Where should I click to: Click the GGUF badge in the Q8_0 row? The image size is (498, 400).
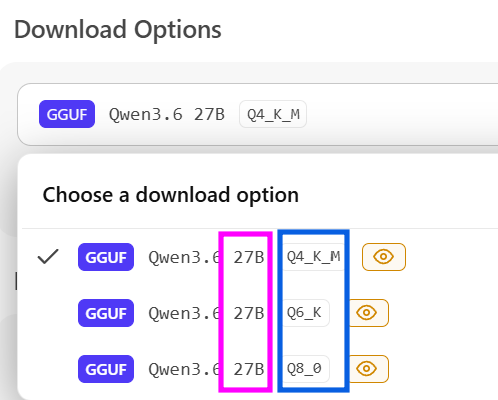pos(106,369)
